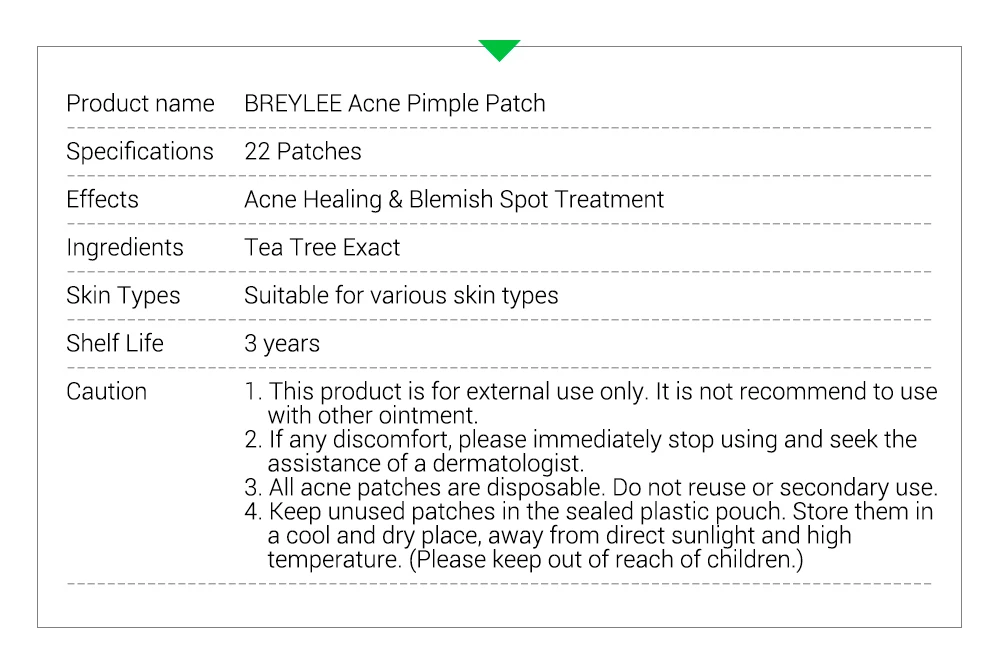The width and height of the screenshot is (1000, 666).
Task: Click 'Acne Healing & Blemish Spot Treatment'
Action: pos(454,200)
